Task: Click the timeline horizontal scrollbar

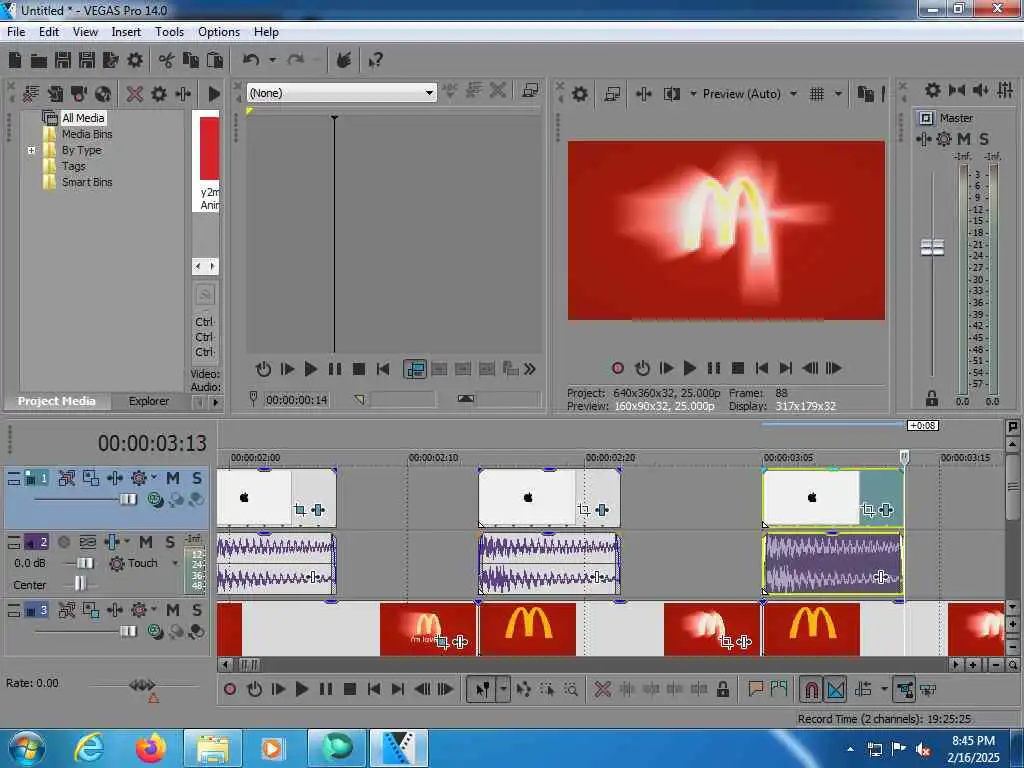Action: pyautogui.click(x=592, y=664)
